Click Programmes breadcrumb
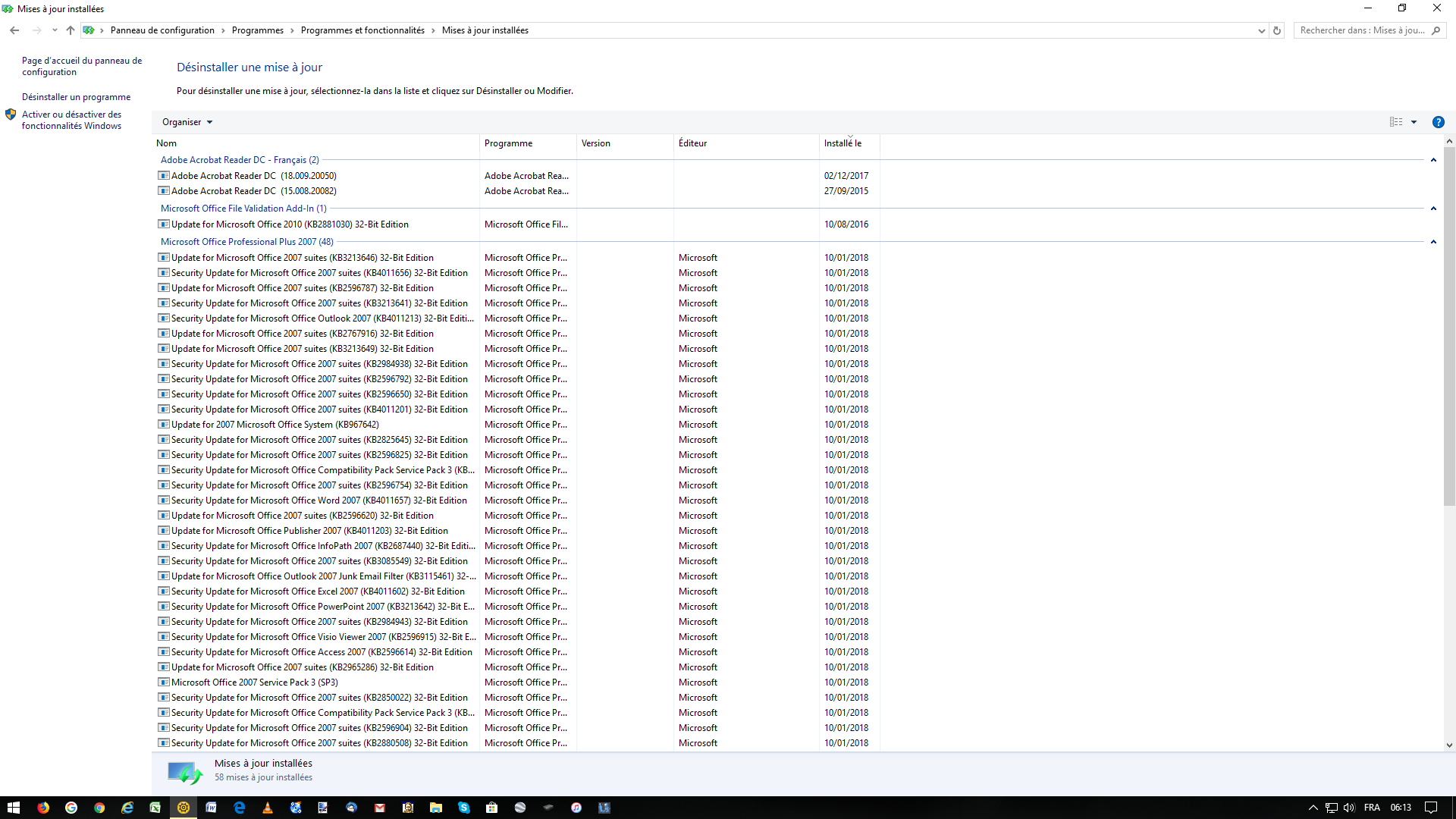 click(257, 30)
